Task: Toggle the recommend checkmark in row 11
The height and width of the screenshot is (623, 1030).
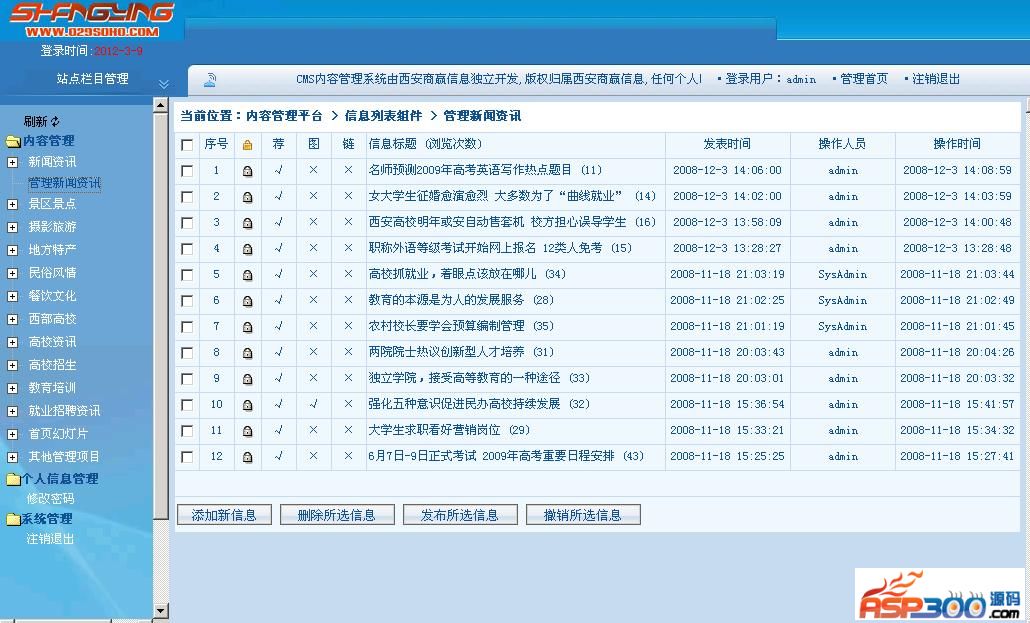Action: point(279,430)
